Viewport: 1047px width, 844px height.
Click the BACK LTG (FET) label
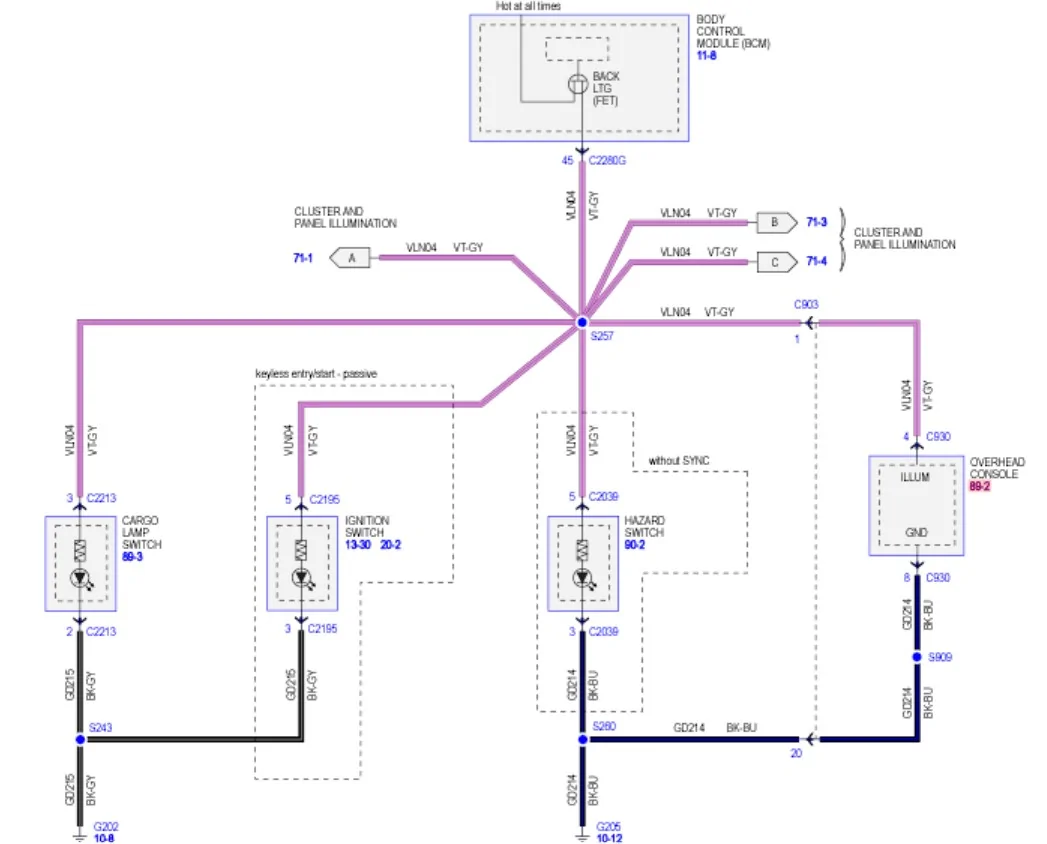coord(606,88)
